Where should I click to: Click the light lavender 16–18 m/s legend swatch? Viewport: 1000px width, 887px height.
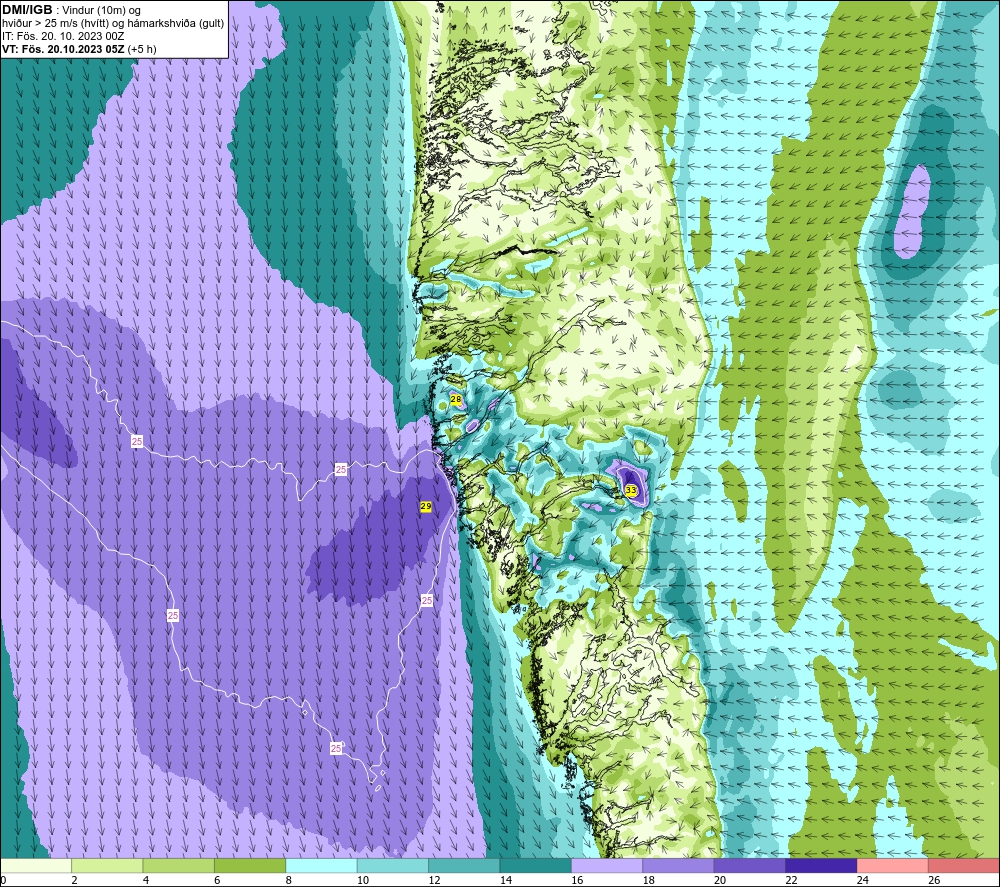click(607, 866)
